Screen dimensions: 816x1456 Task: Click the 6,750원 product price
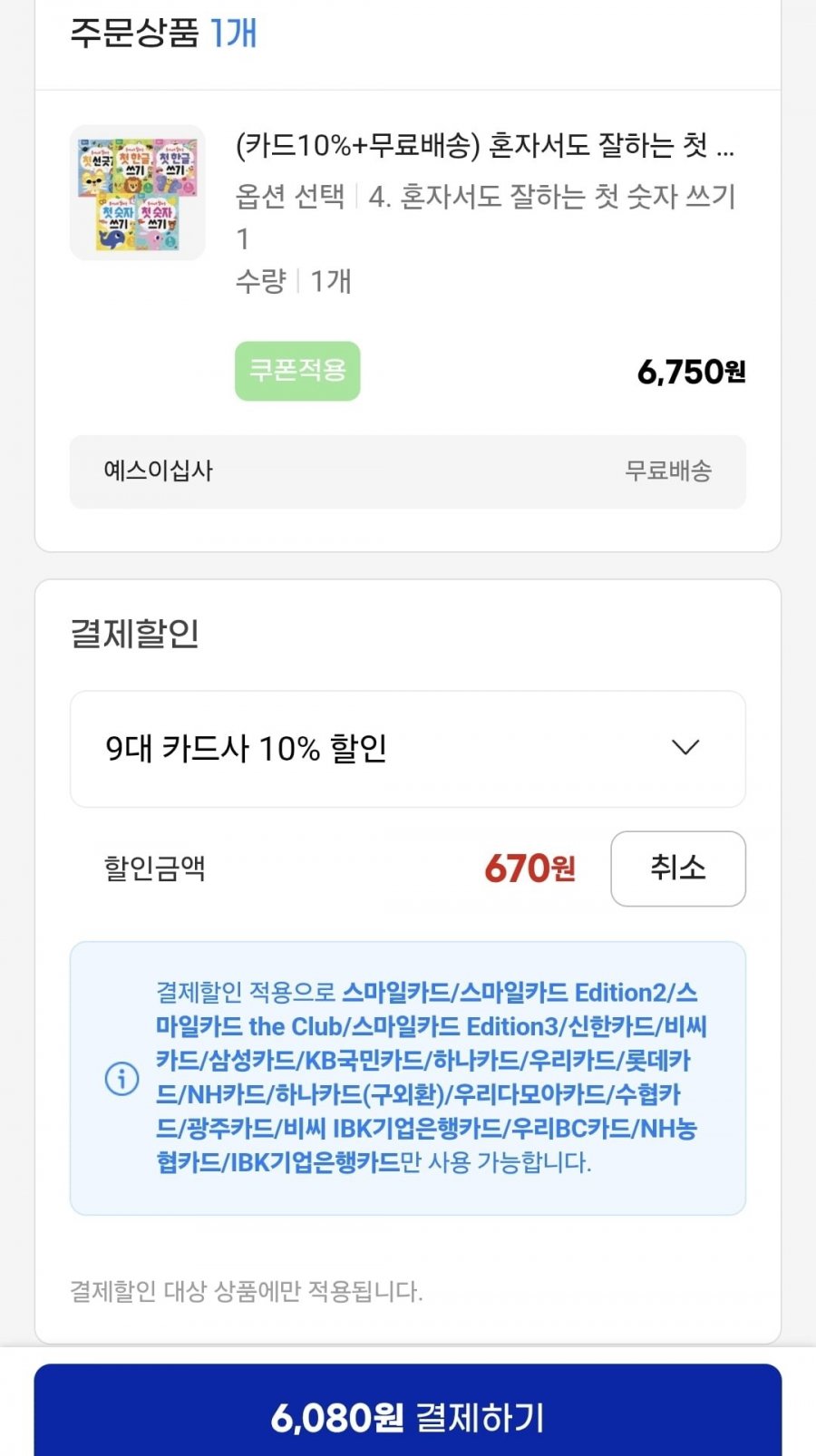(692, 372)
